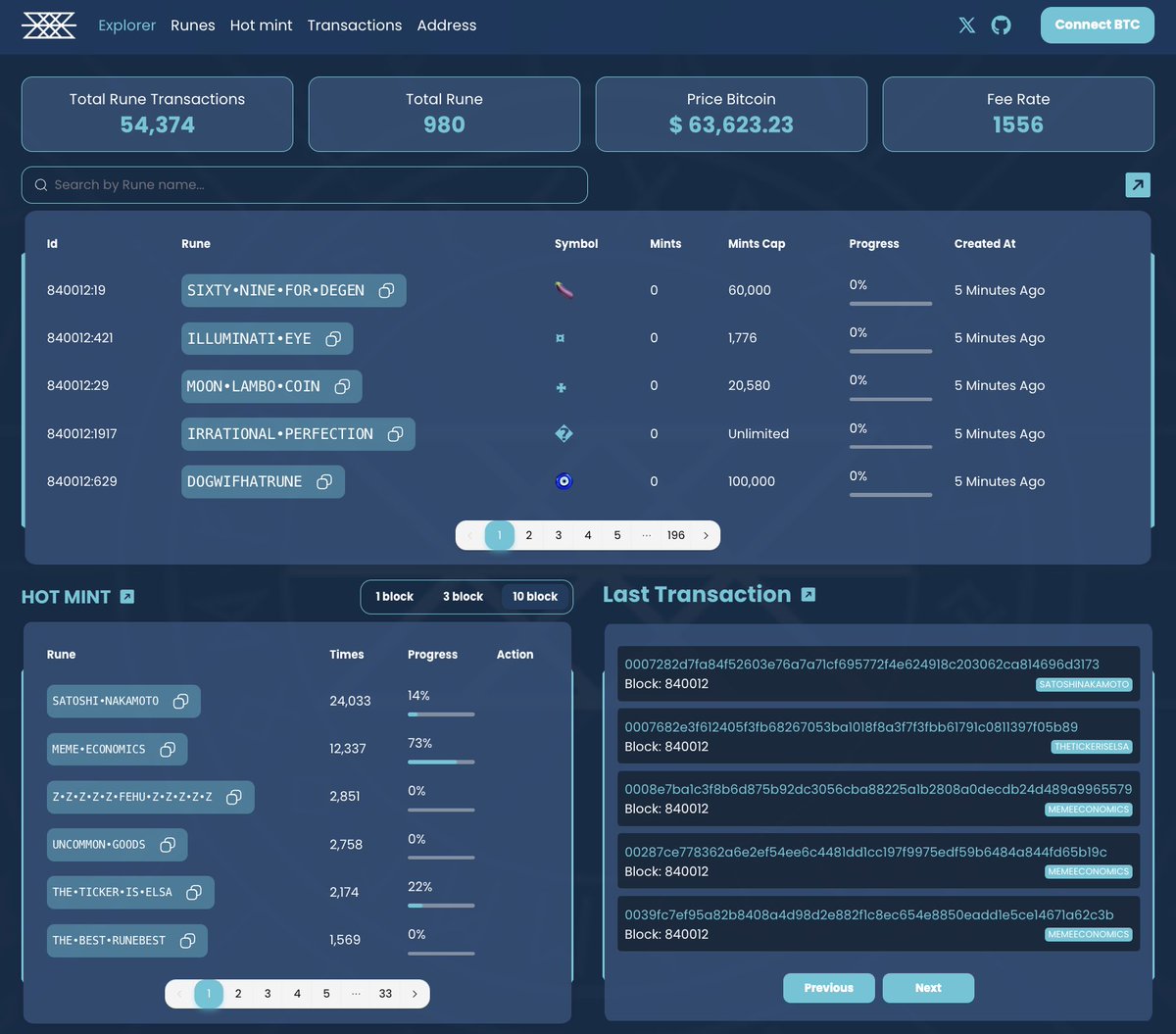The width and height of the screenshot is (1176, 1034).
Task: Open the Transactions nav item
Action: click(x=355, y=25)
